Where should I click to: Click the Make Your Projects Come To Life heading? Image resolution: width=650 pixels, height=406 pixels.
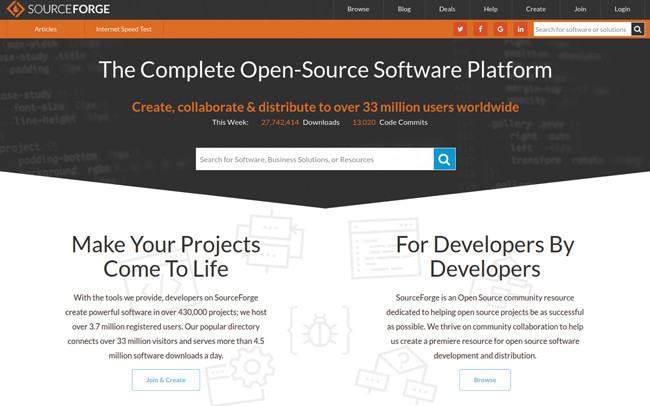pos(166,257)
